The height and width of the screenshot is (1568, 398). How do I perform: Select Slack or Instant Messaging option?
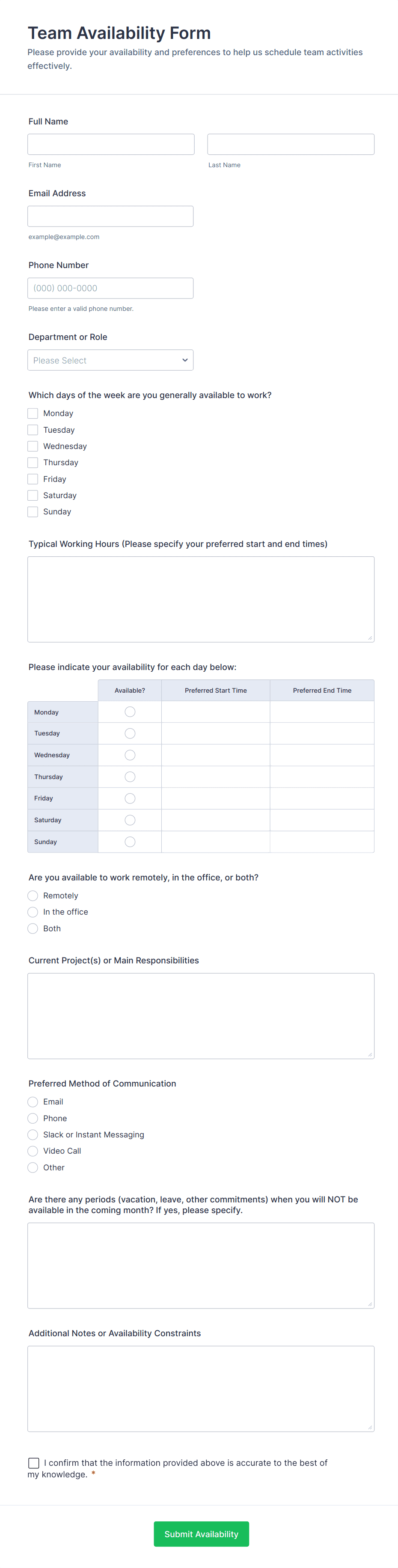pyautogui.click(x=33, y=1134)
